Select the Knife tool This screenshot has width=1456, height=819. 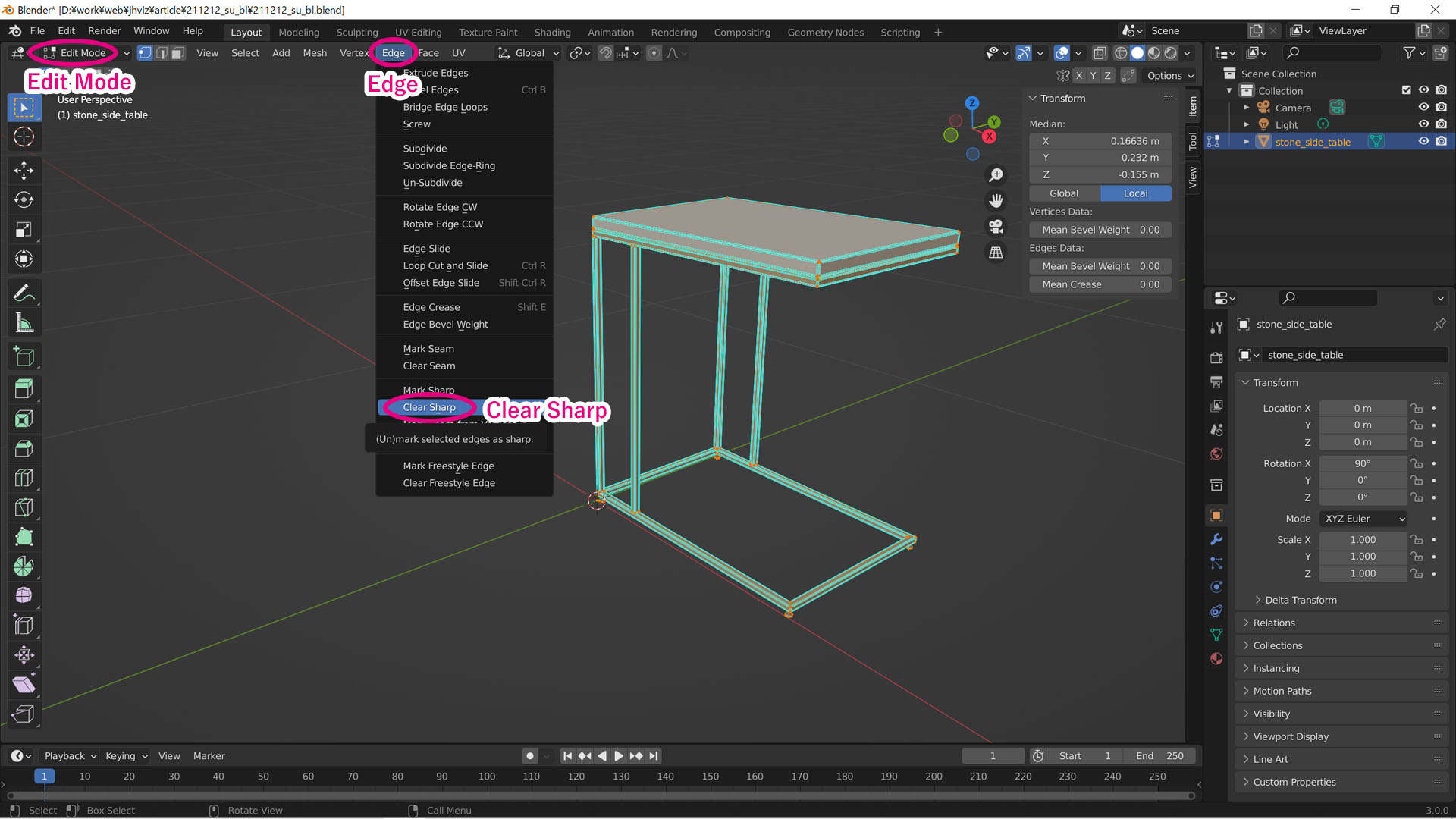(x=24, y=507)
